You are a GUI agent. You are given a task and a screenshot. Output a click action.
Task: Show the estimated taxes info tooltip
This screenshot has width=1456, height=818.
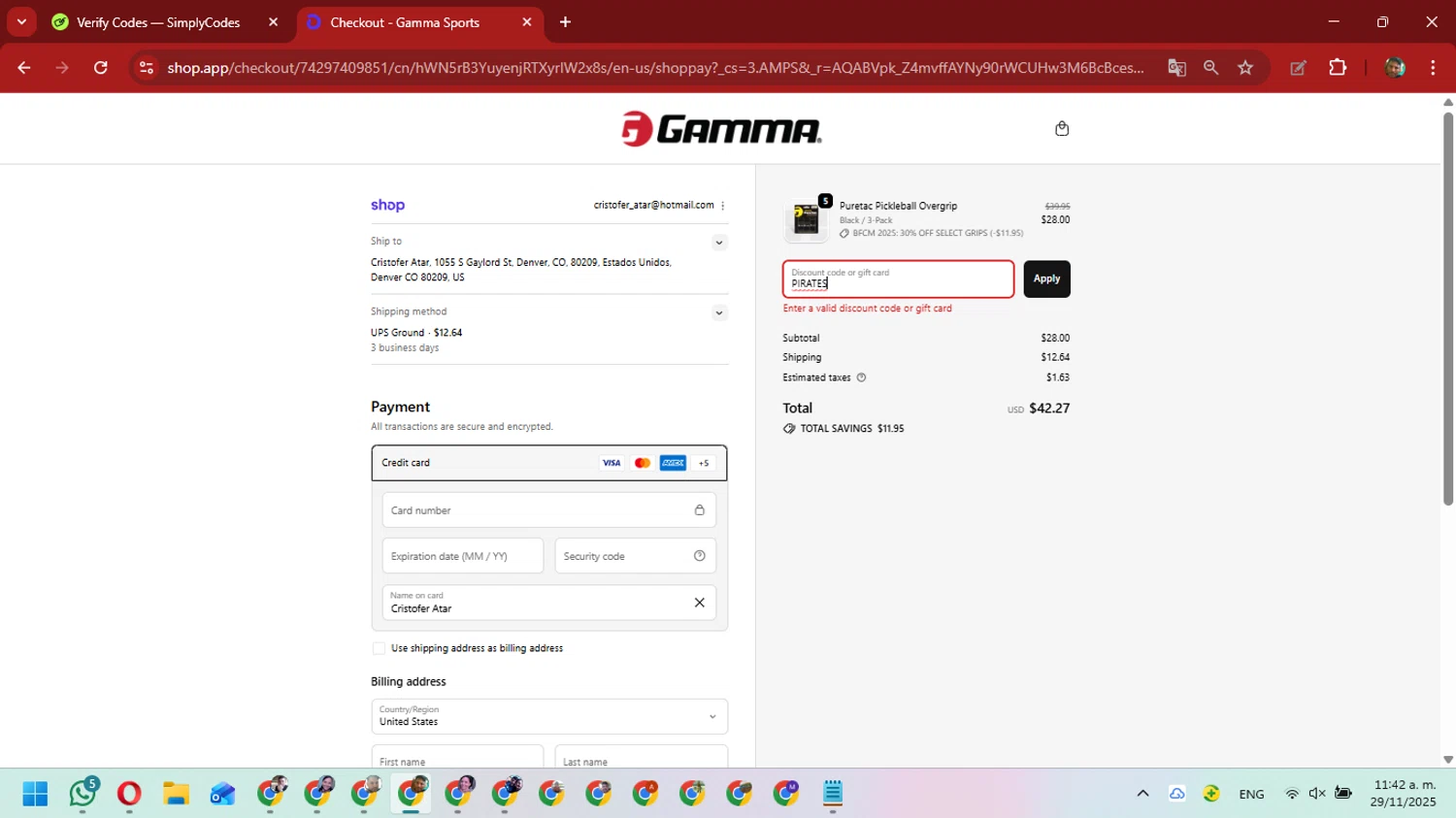click(861, 377)
